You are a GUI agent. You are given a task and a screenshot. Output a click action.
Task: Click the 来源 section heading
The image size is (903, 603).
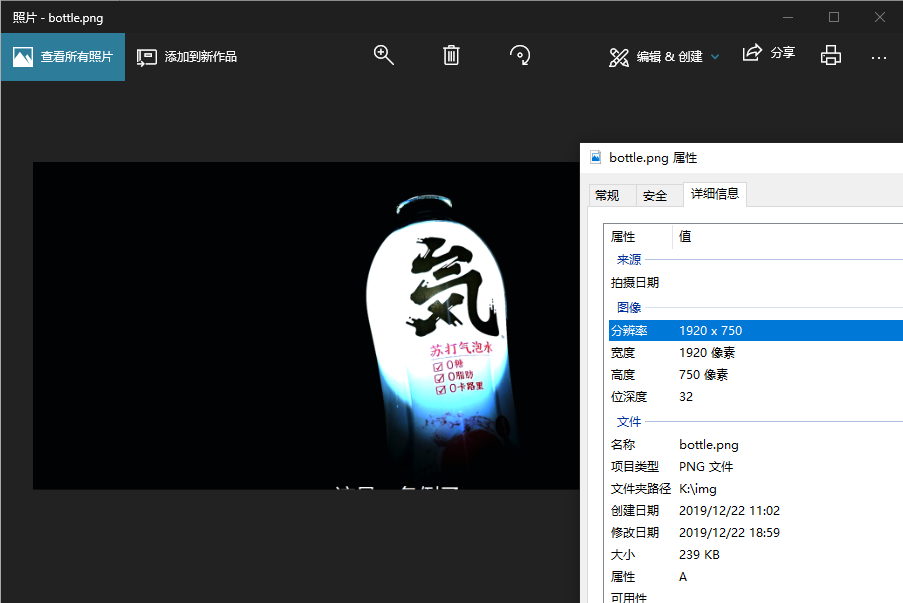629,260
